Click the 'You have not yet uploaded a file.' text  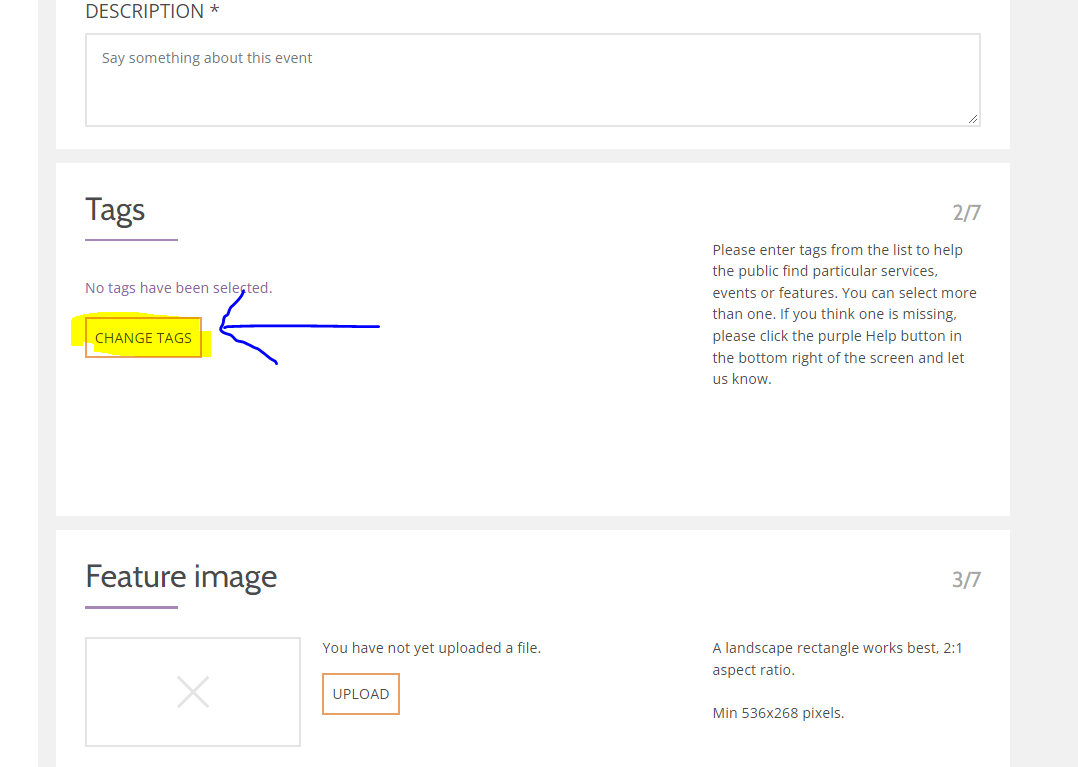(431, 648)
